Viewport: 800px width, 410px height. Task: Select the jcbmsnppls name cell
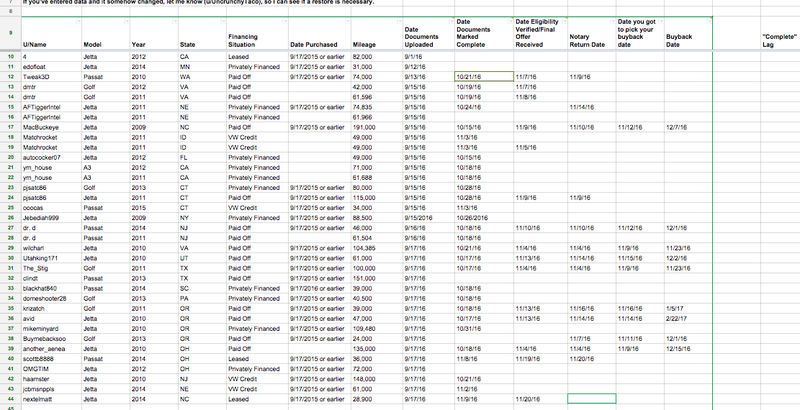click(x=51, y=389)
